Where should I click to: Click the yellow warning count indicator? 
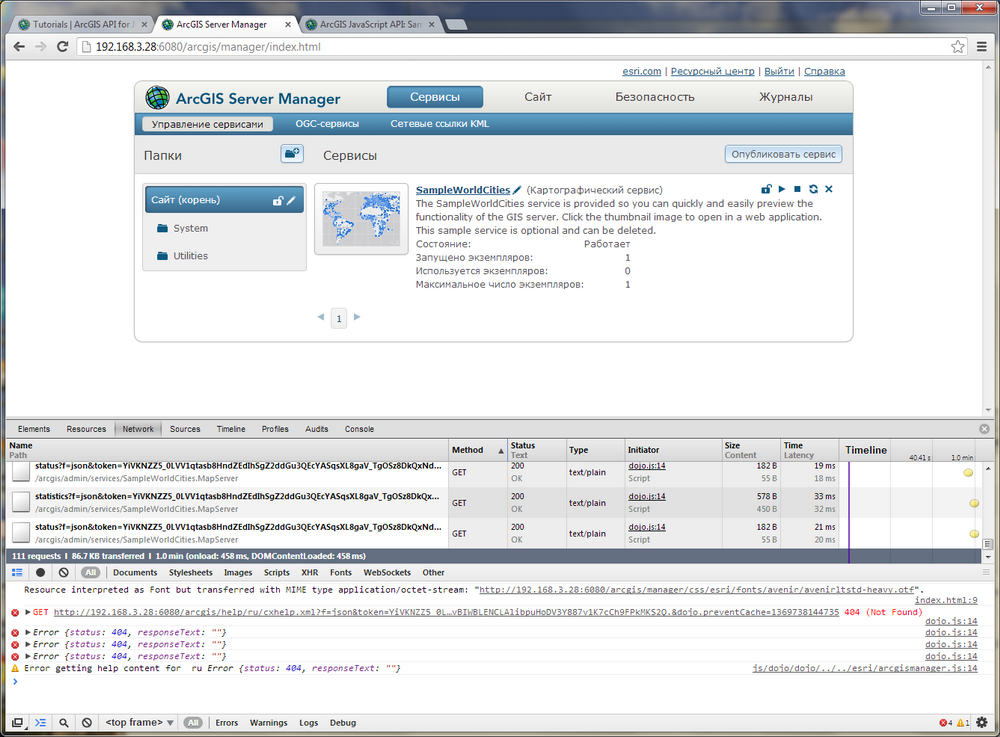tap(962, 723)
